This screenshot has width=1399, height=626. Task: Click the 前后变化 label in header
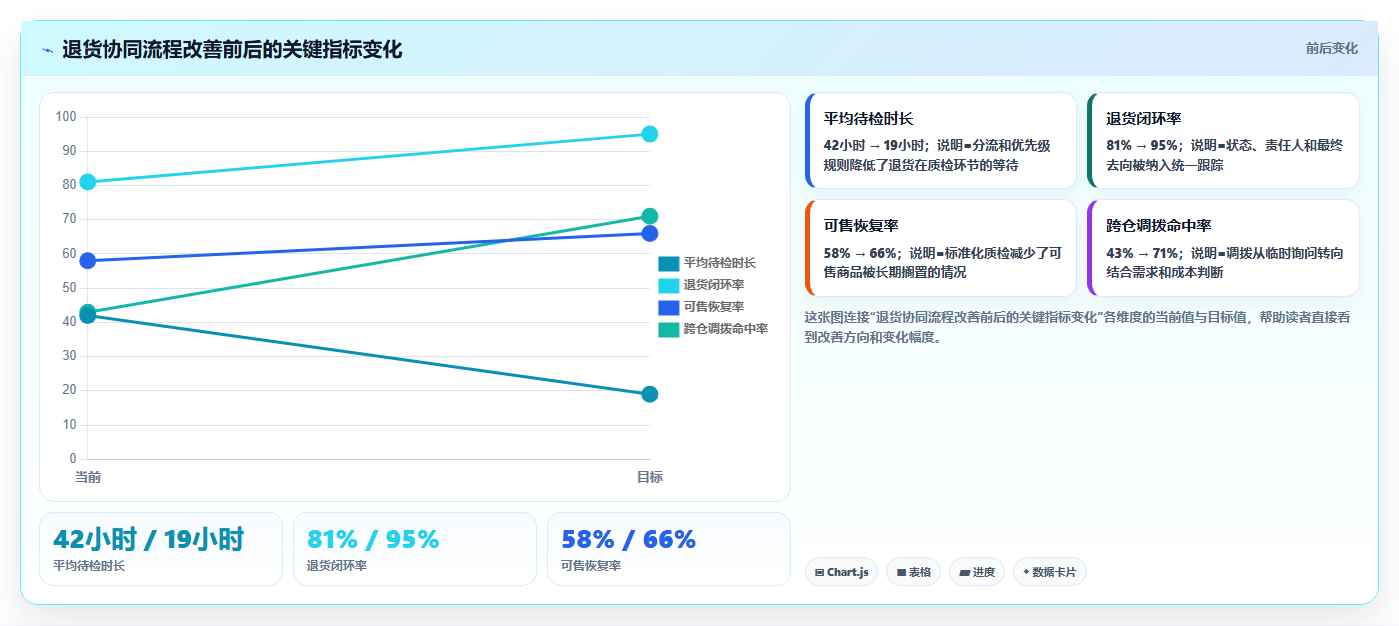[1331, 48]
